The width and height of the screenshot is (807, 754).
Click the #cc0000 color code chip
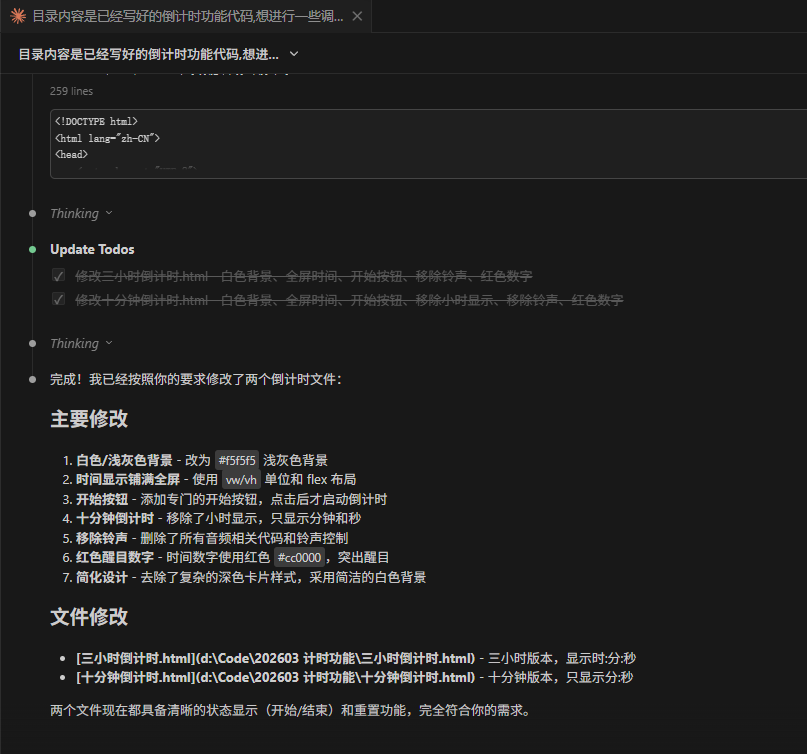(300, 557)
